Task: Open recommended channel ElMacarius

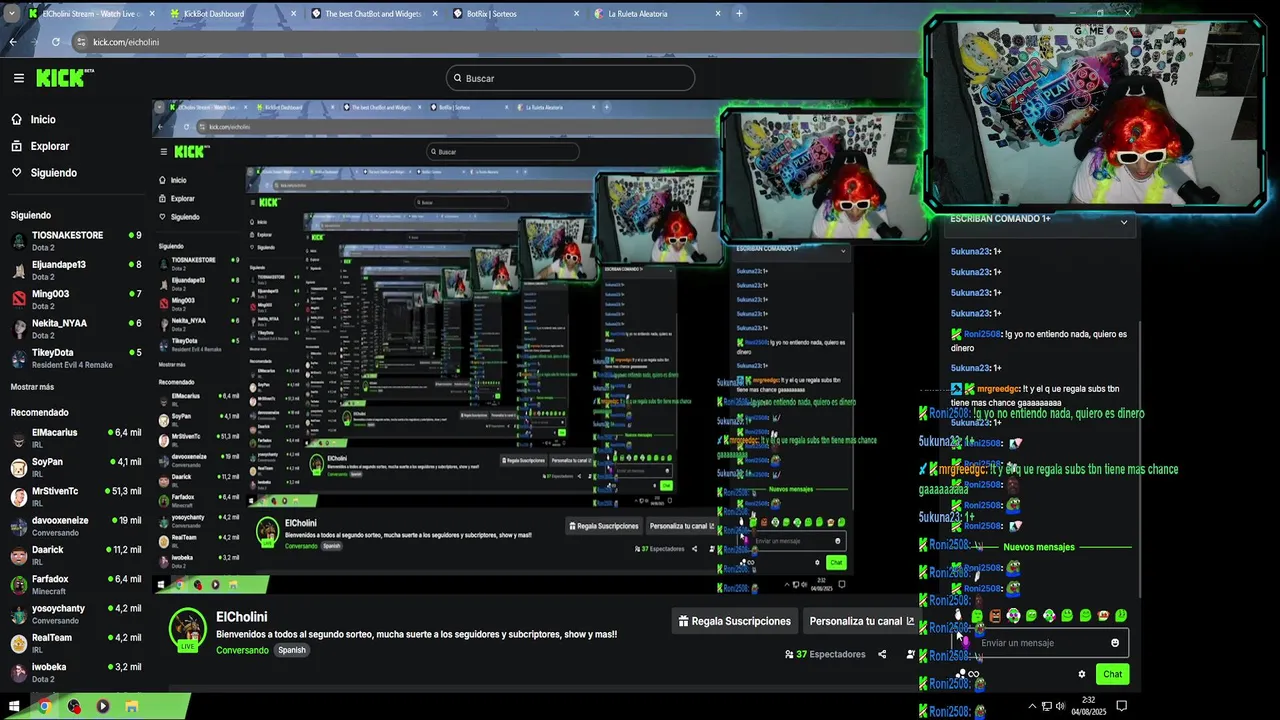Action: (x=75, y=438)
